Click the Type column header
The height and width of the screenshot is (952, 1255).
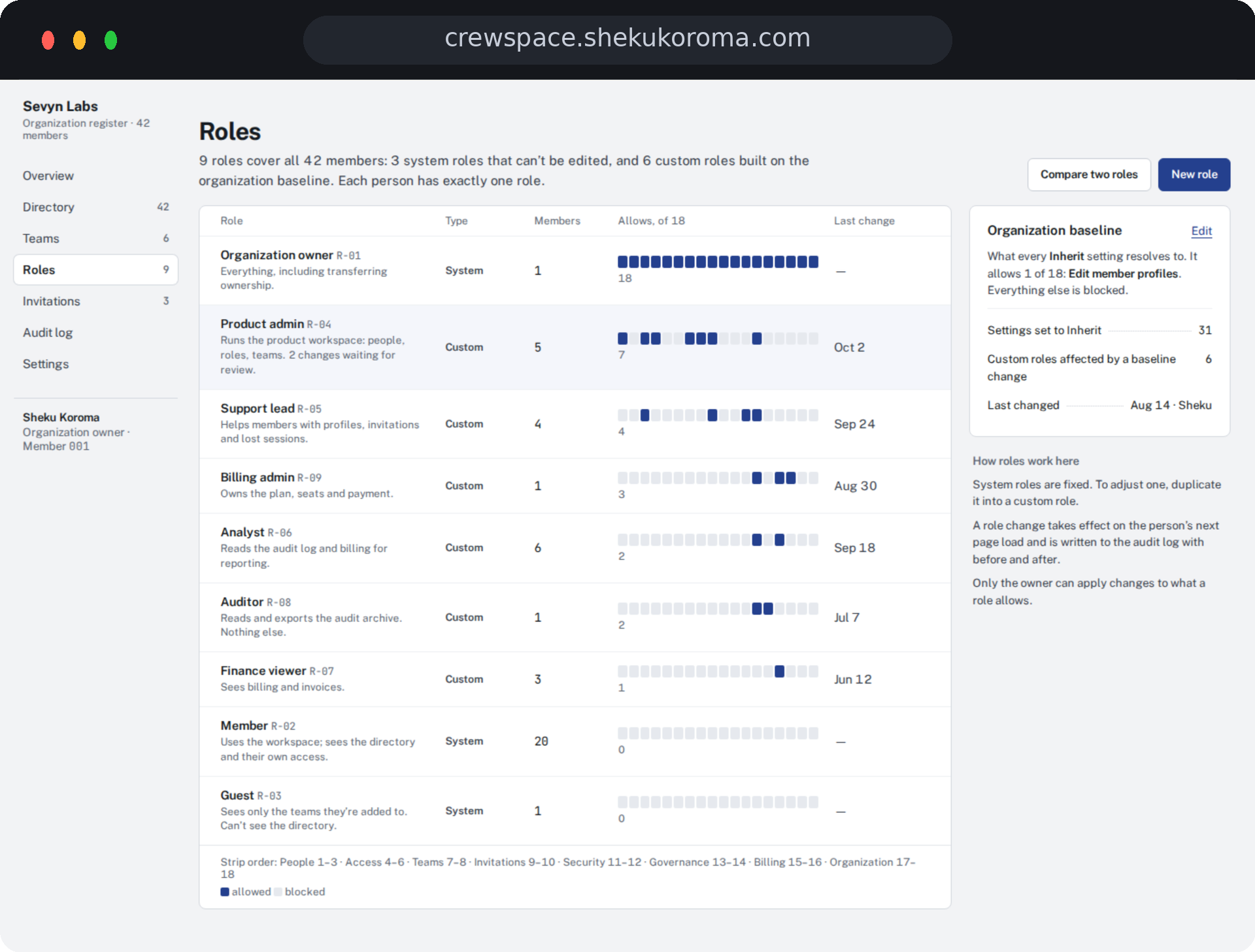(456, 221)
